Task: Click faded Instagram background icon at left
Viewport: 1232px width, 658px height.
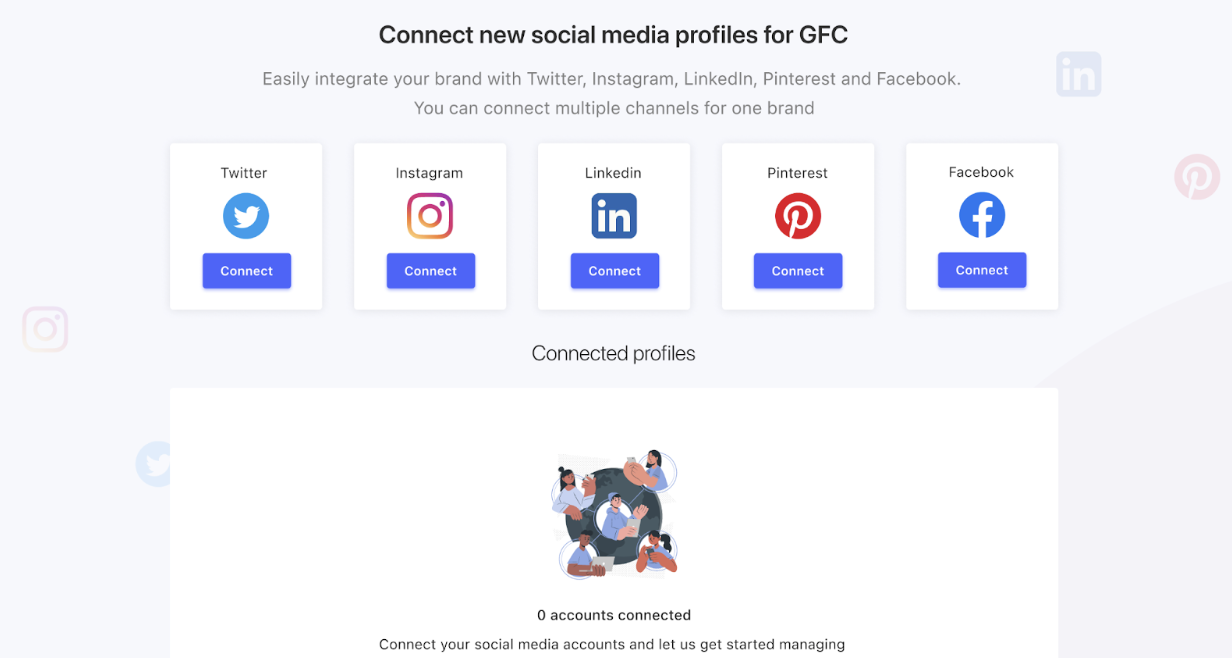Action: [x=45, y=329]
